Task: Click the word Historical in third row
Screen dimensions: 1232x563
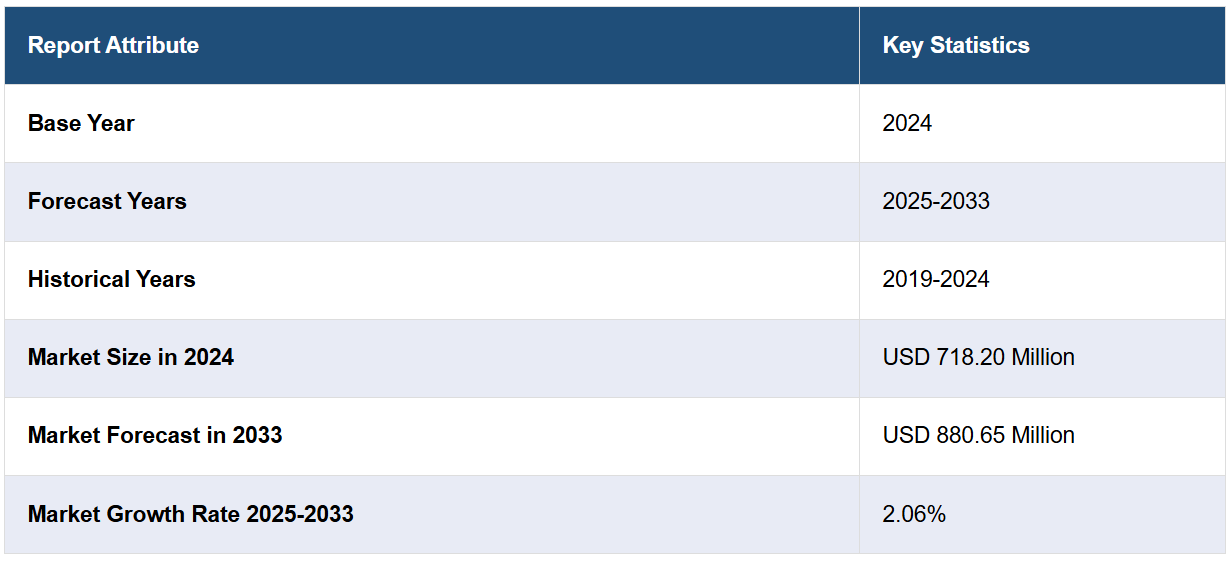Action: (76, 279)
